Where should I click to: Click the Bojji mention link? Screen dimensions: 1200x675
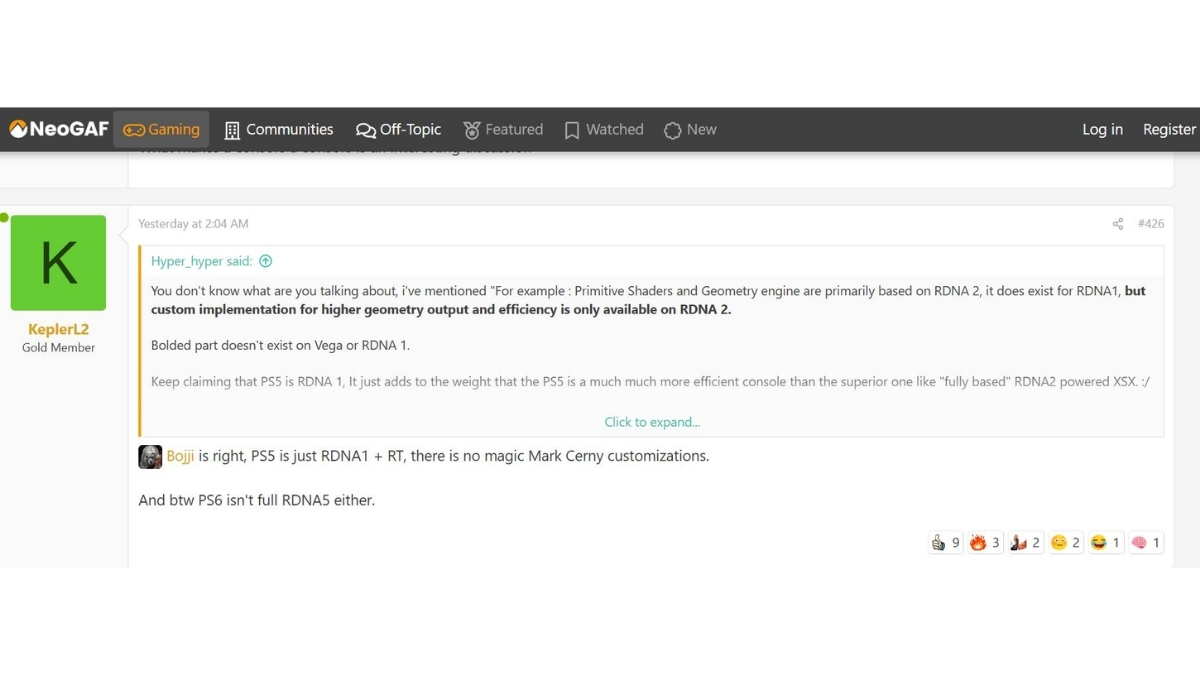[180, 456]
